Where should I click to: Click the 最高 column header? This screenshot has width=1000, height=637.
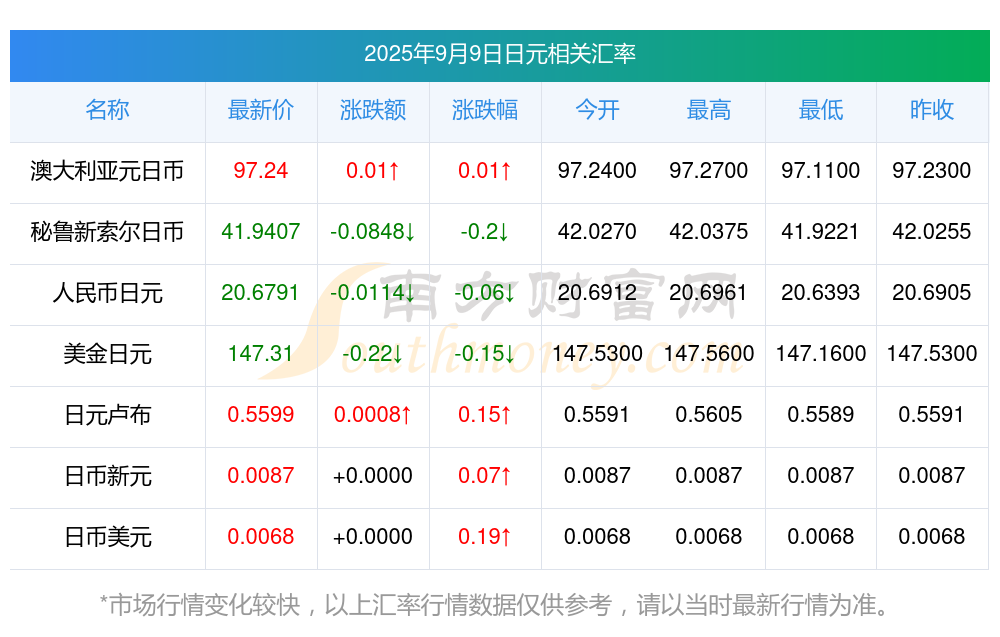709,110
